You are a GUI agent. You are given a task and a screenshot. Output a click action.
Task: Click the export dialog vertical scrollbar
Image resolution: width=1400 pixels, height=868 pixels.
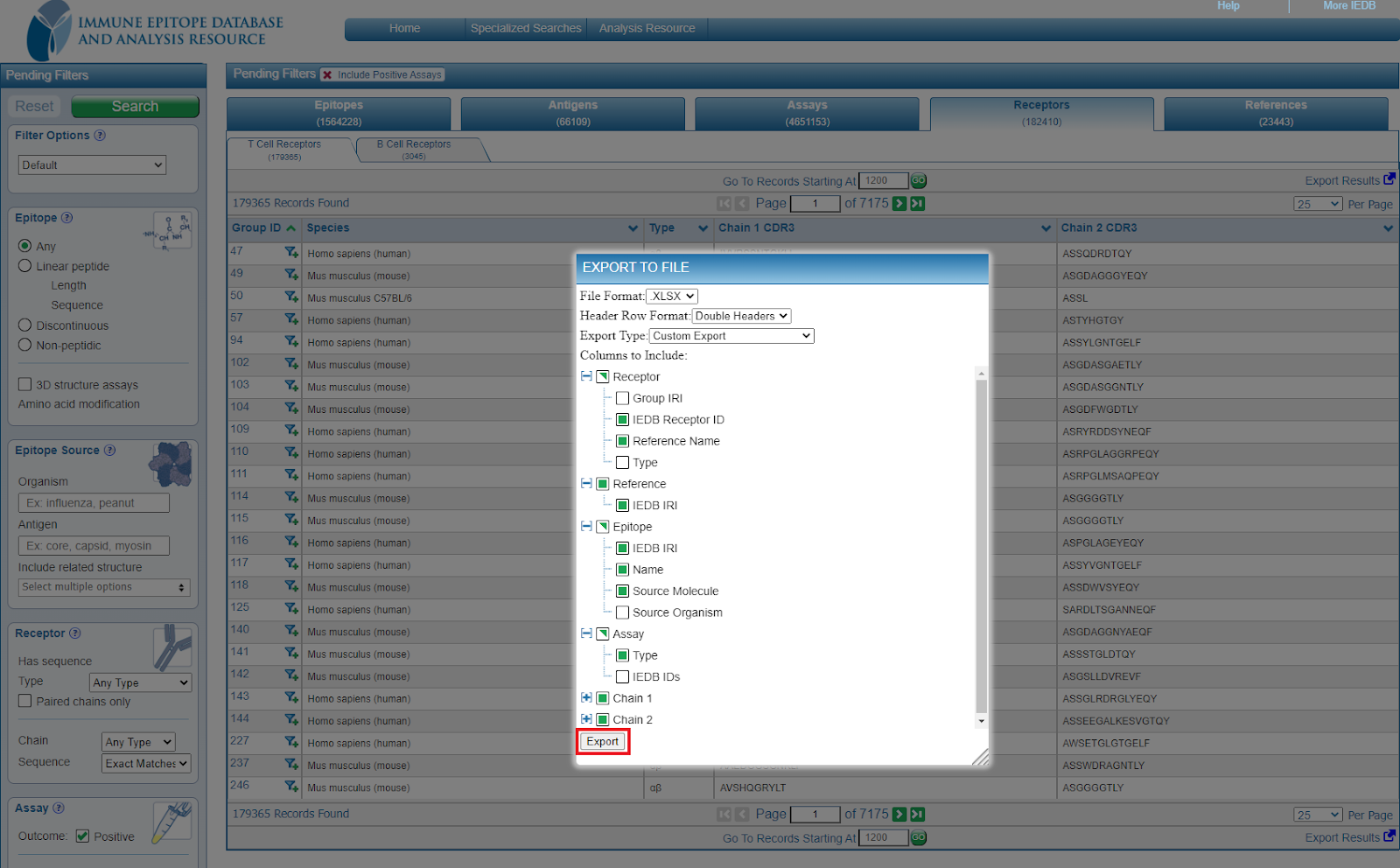pyautogui.click(x=981, y=547)
